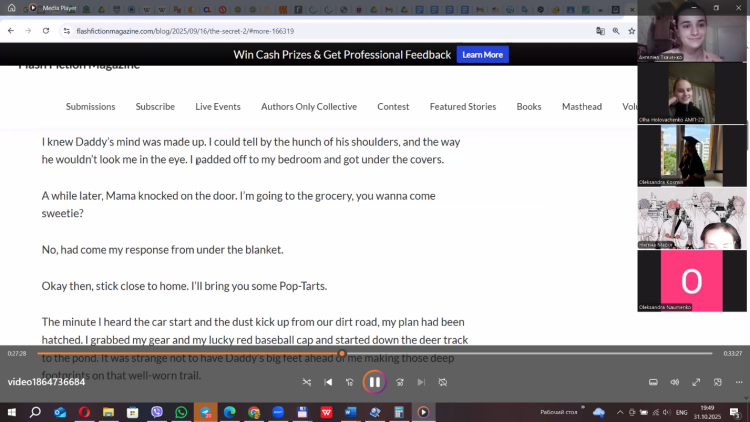This screenshot has height=422, width=750.
Task: Open WPS Office from the taskbar
Action: click(327, 412)
